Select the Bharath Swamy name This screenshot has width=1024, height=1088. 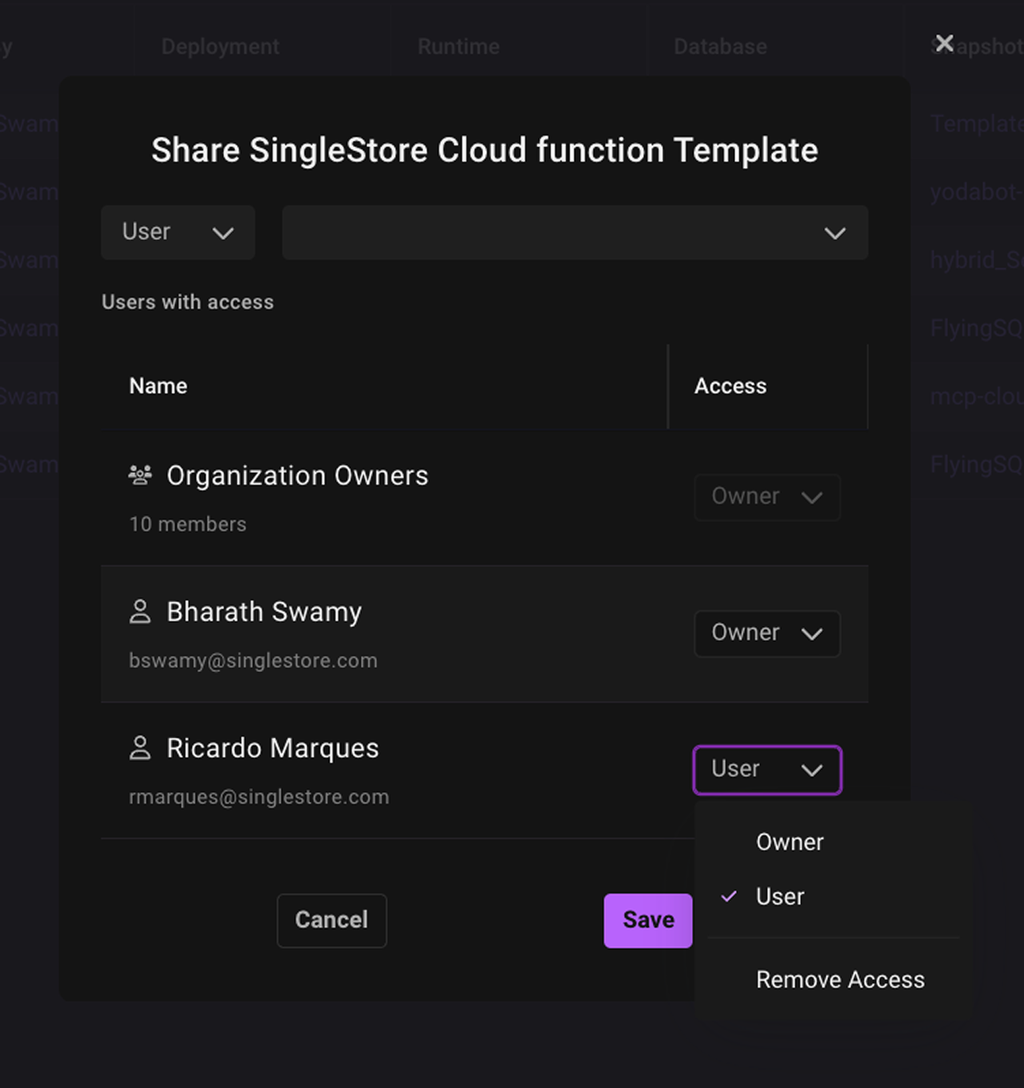click(264, 612)
